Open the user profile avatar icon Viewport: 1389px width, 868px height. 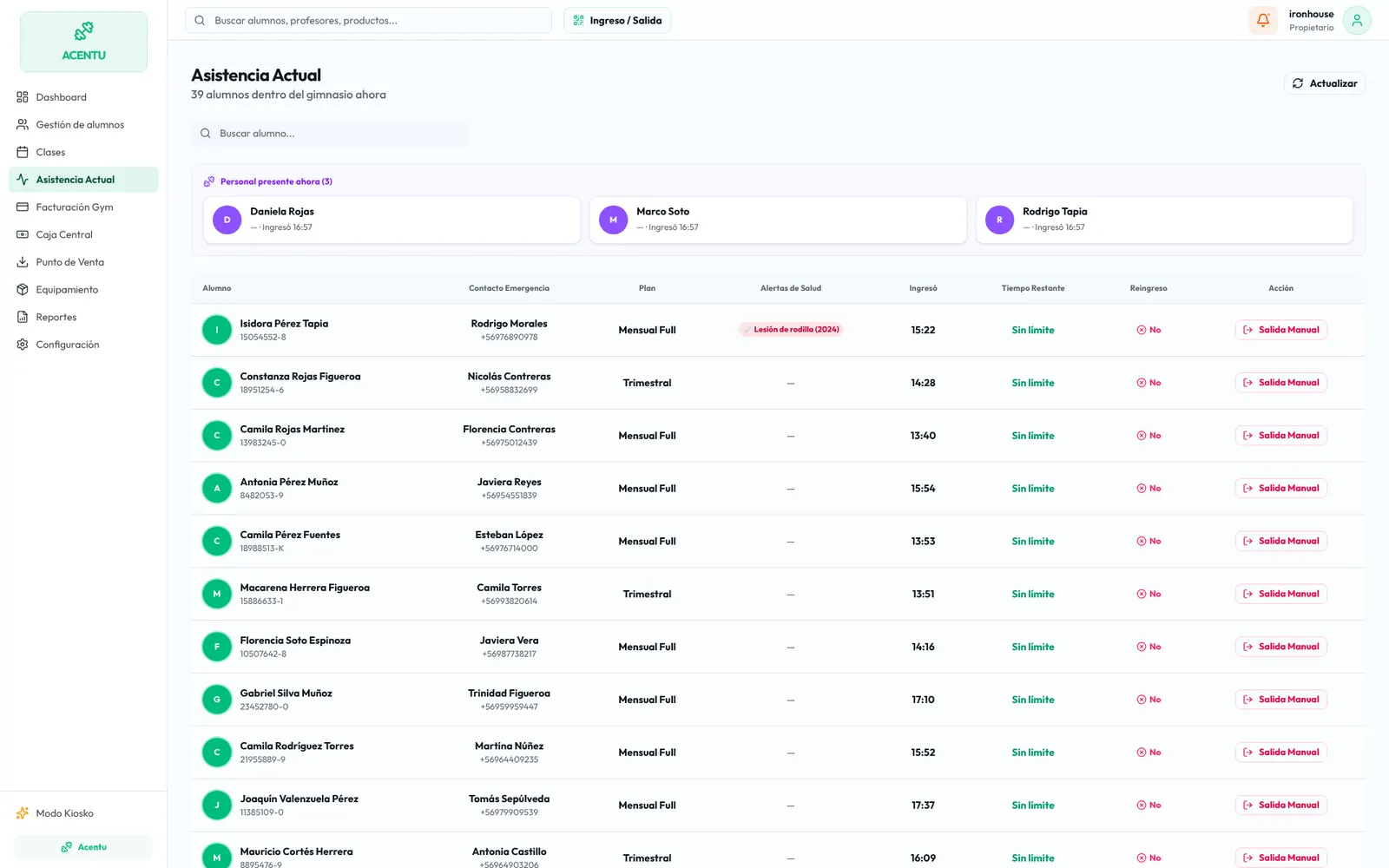point(1357,20)
